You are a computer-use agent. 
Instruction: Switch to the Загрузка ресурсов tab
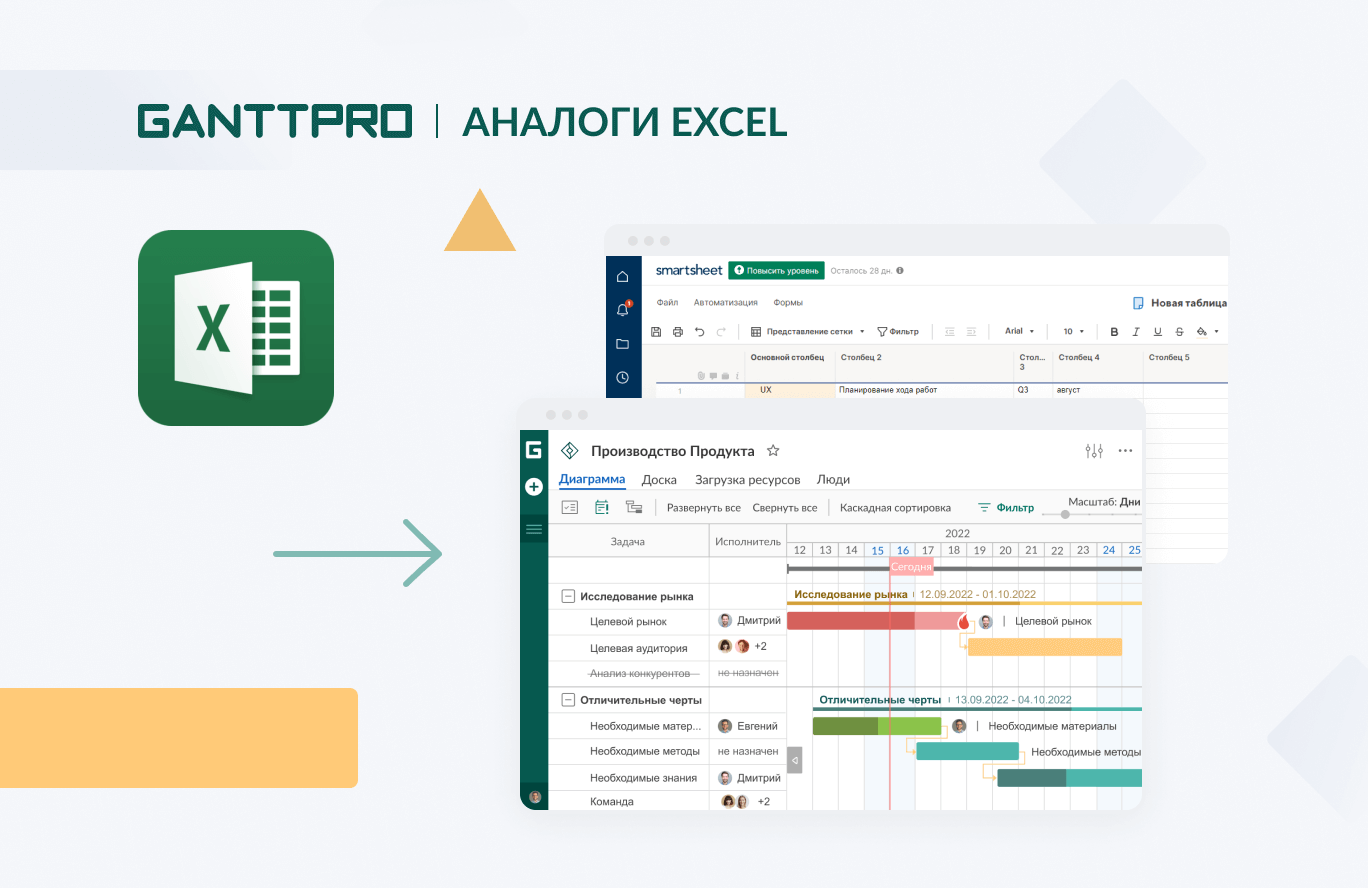748,480
